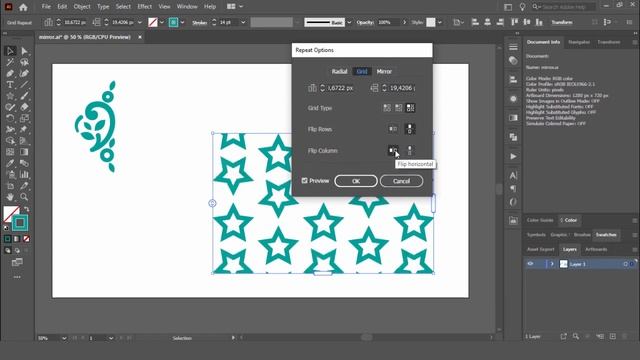
Task: Open Transform link in control bar
Action: coord(562,22)
